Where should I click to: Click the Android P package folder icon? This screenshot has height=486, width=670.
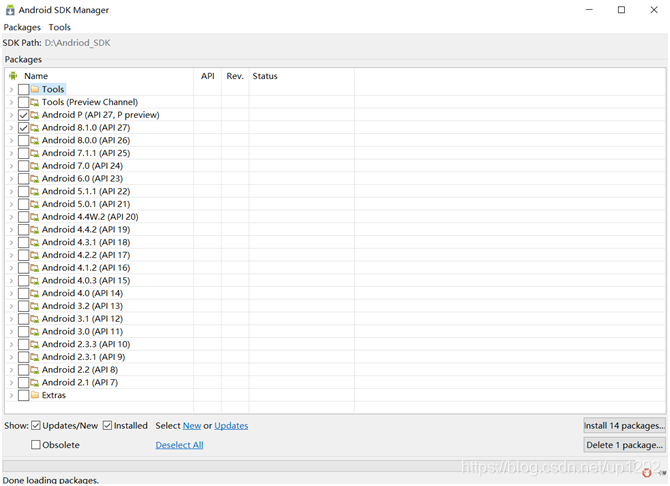35,115
